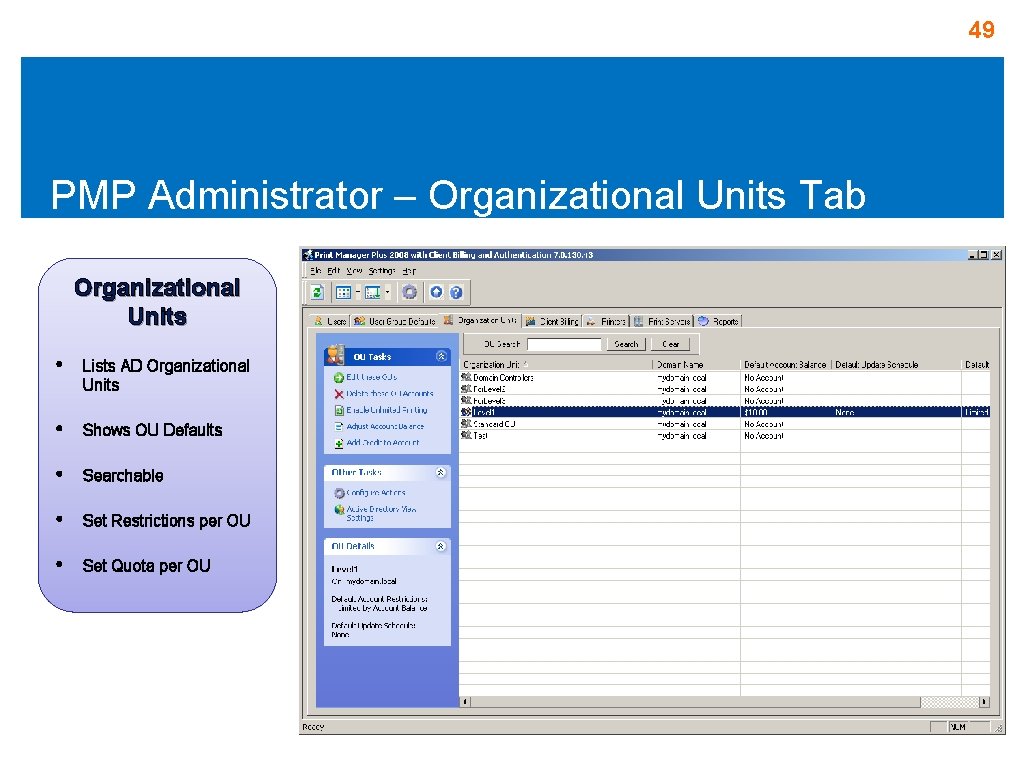Click the Edit these OUs link

(x=371, y=377)
